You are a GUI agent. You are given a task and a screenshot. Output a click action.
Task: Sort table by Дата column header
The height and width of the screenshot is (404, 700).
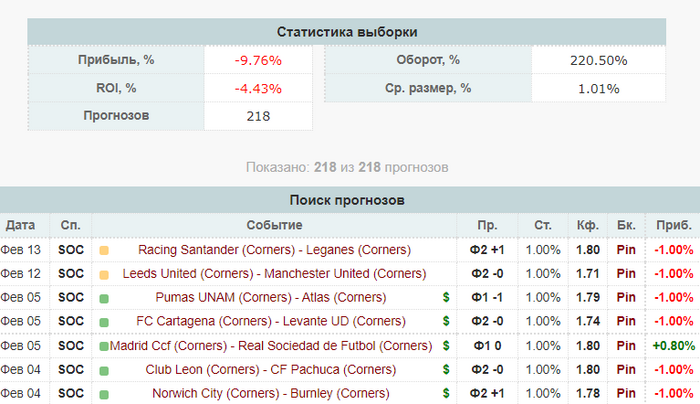[21, 225]
